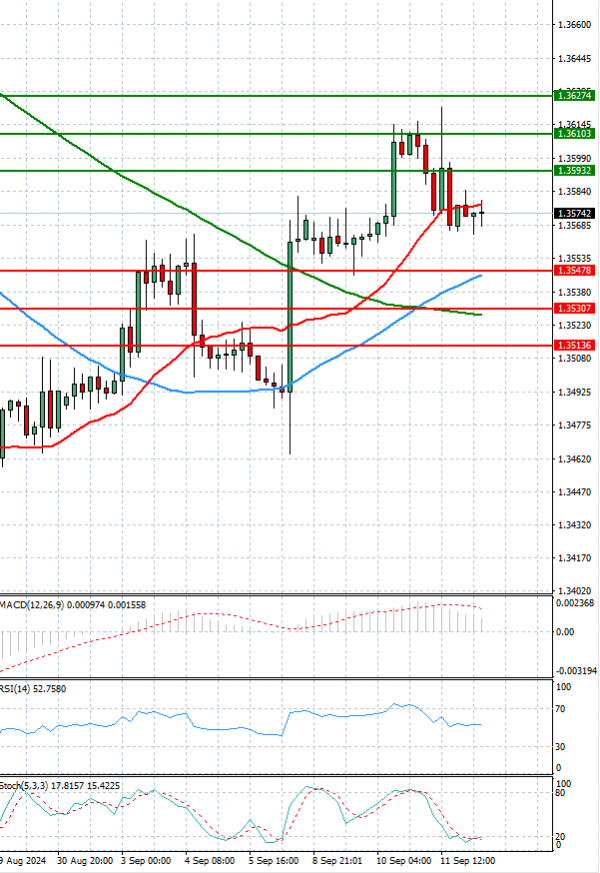Image resolution: width=600 pixels, height=873 pixels.
Task: Click the Stochastic 80 level label
Action: coord(560,793)
